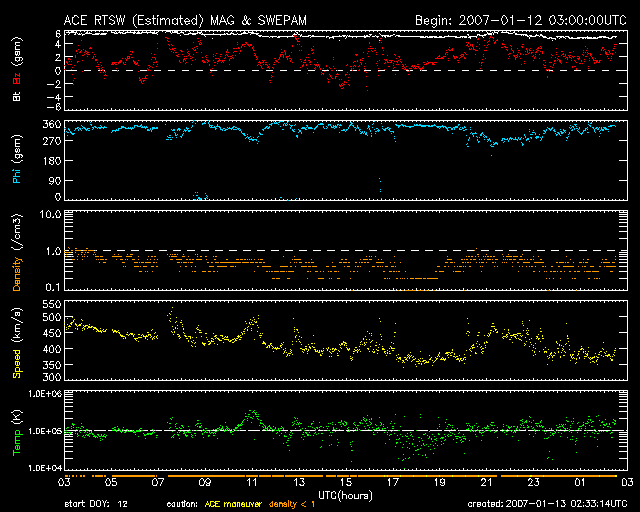Click the 'ACE maneuver' caution legend text
Screen dimensions: 640x512
[232, 502]
